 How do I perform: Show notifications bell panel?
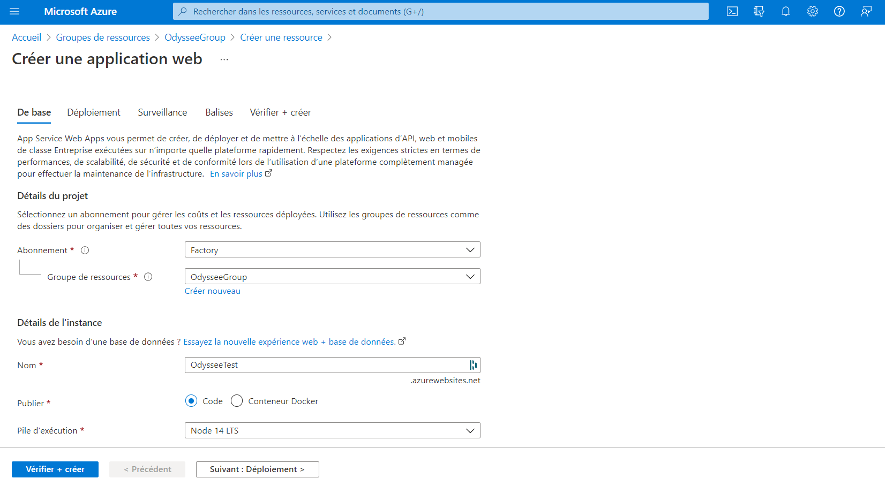pos(785,11)
